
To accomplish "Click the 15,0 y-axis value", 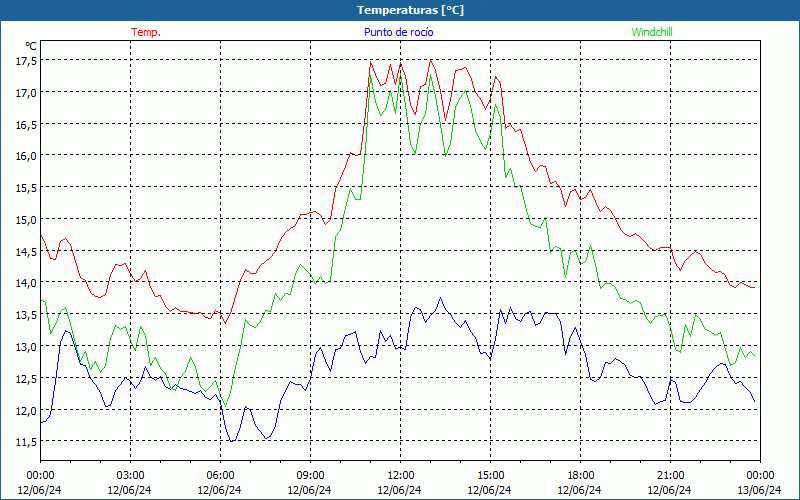I will tap(26, 219).
